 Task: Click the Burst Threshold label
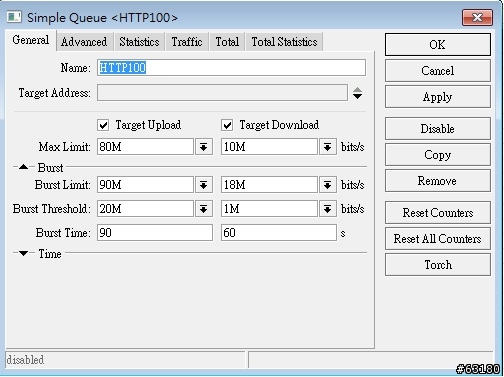[x=52, y=209]
